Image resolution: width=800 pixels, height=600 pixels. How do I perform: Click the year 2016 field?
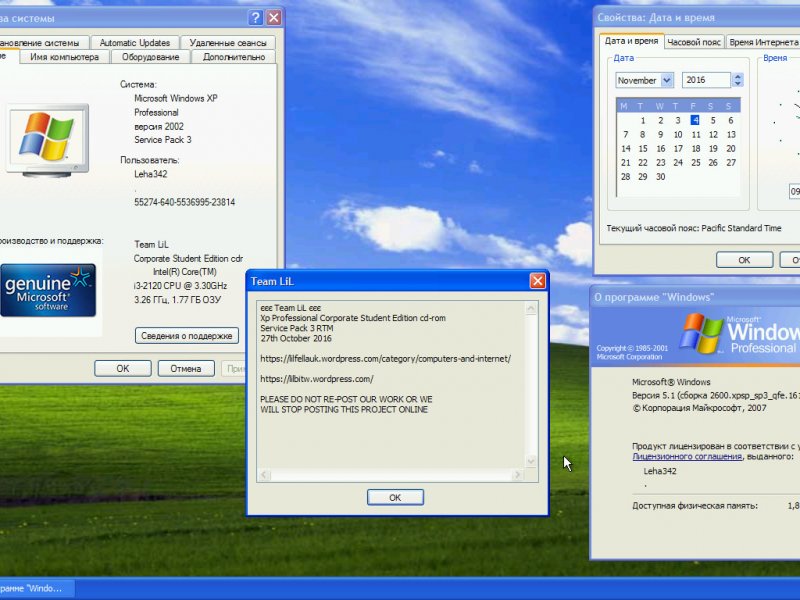tap(706, 80)
